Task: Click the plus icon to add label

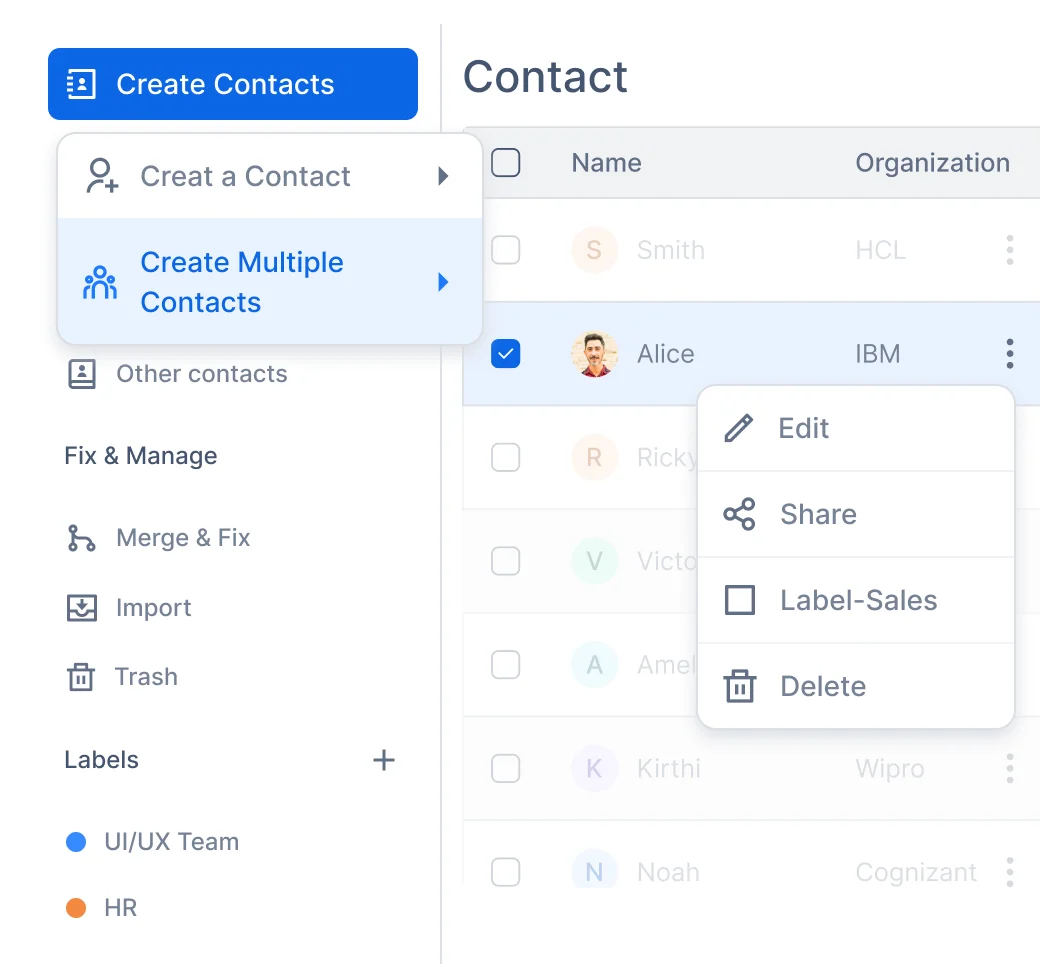Action: tap(384, 760)
